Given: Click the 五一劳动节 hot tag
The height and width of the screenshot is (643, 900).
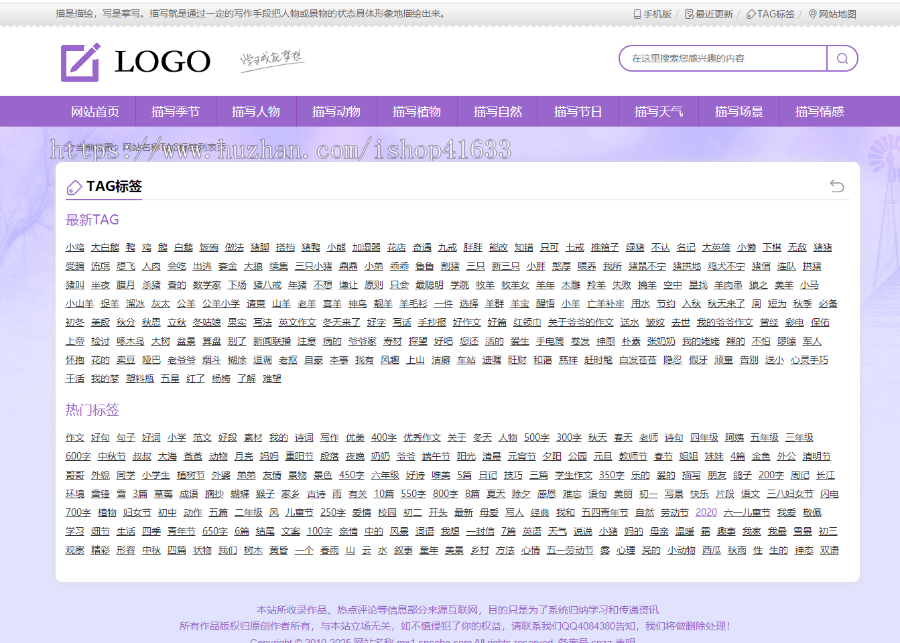Looking at the screenshot, I should point(570,551).
